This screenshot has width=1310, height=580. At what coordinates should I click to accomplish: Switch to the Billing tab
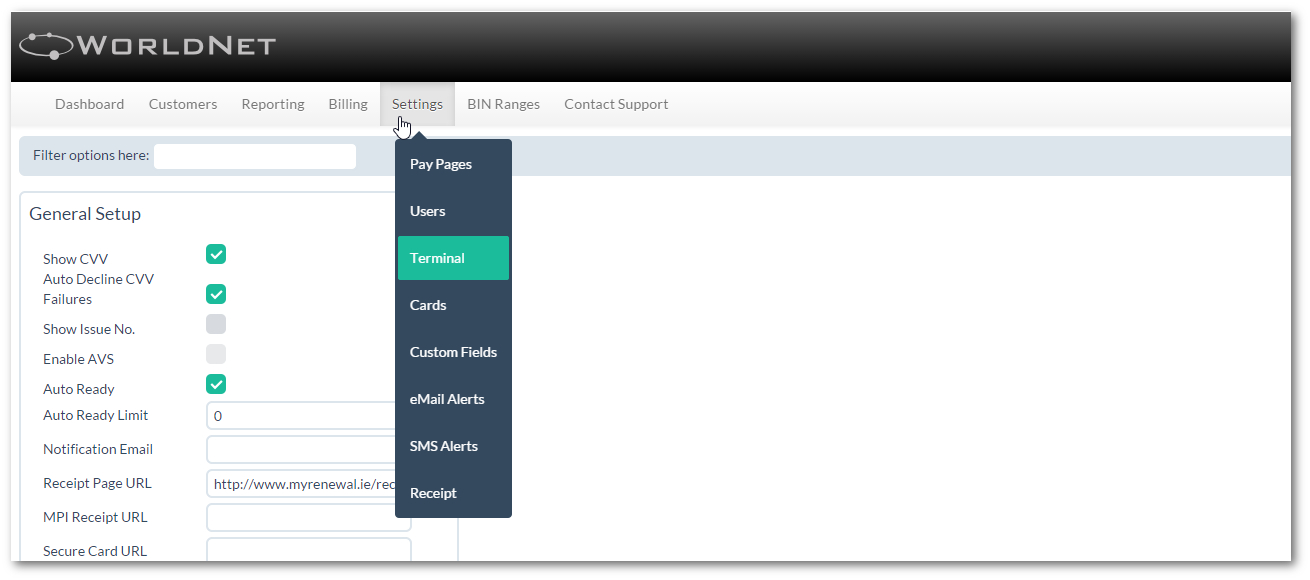[x=348, y=104]
